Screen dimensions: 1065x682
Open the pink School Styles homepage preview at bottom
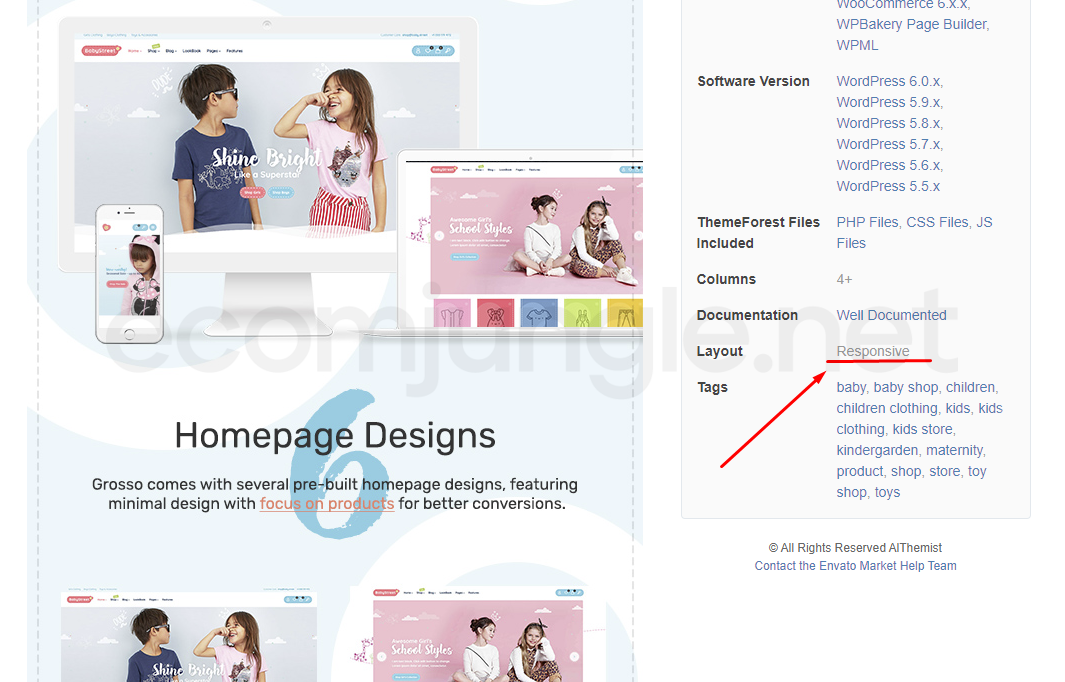[476, 635]
